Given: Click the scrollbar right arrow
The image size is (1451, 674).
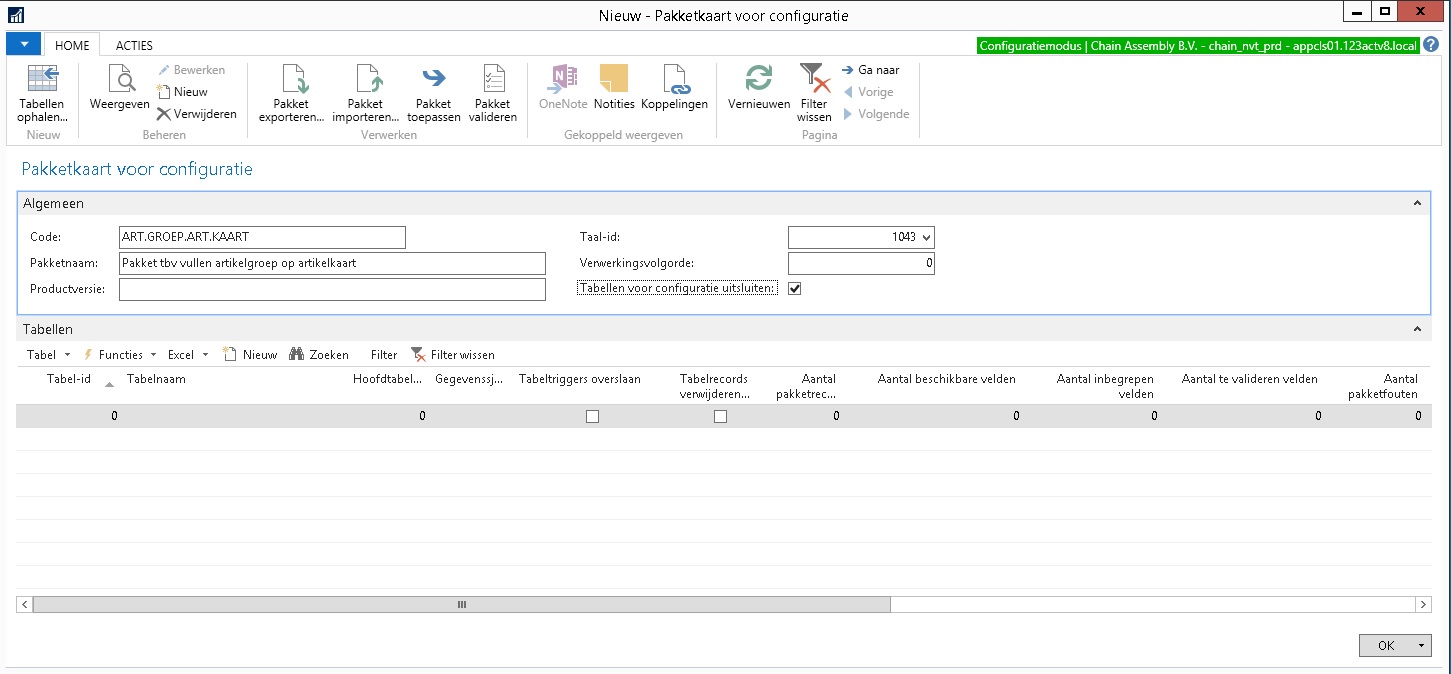Looking at the screenshot, I should (1424, 605).
